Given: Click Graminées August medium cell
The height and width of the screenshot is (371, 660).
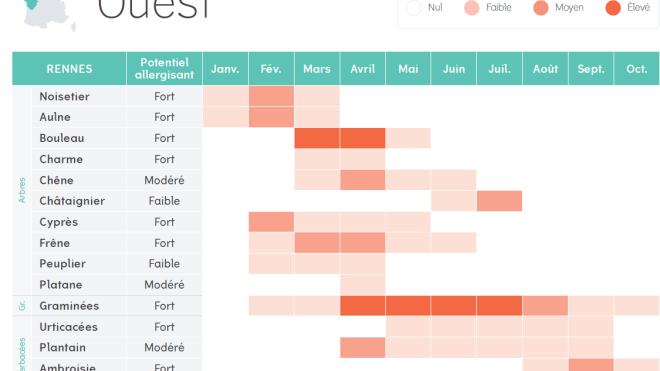Looking at the screenshot, I should [545, 306].
